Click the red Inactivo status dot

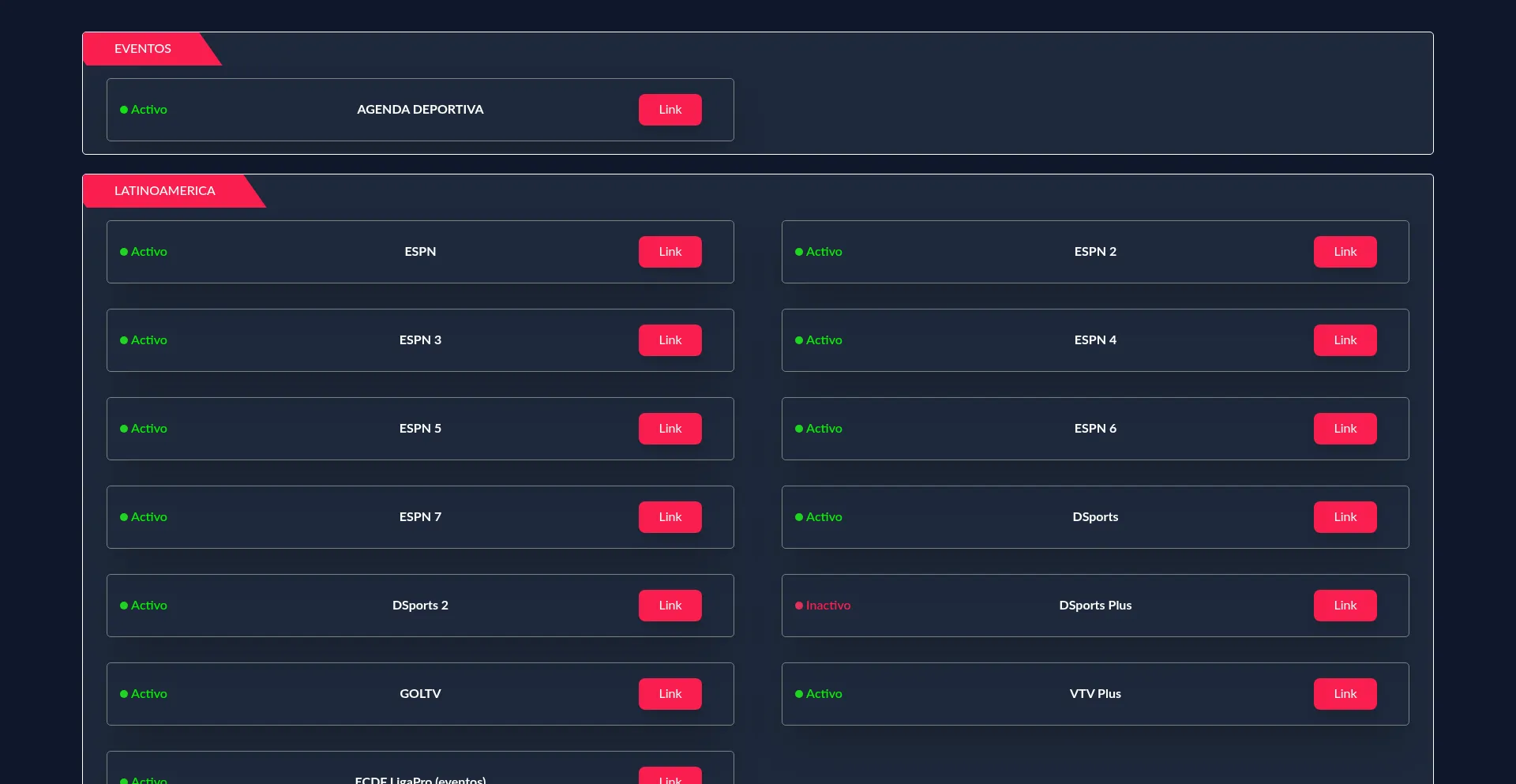click(x=799, y=606)
